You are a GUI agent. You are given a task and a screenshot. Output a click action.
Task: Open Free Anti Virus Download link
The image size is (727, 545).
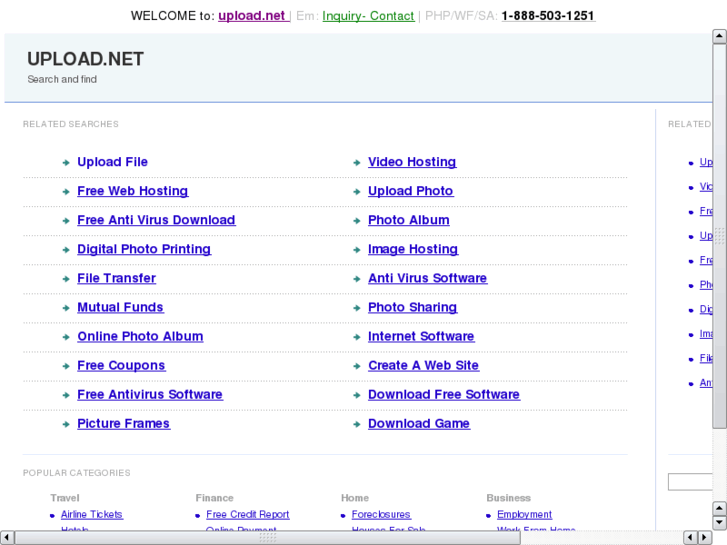[x=156, y=220]
